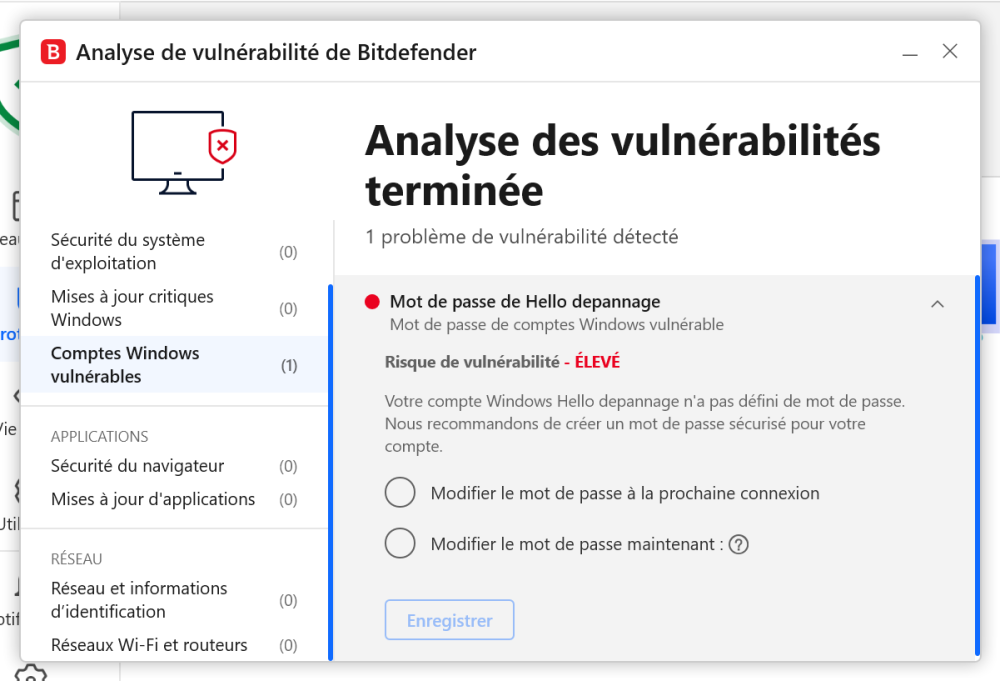Click the sidebar blue scrollbar

331,472
